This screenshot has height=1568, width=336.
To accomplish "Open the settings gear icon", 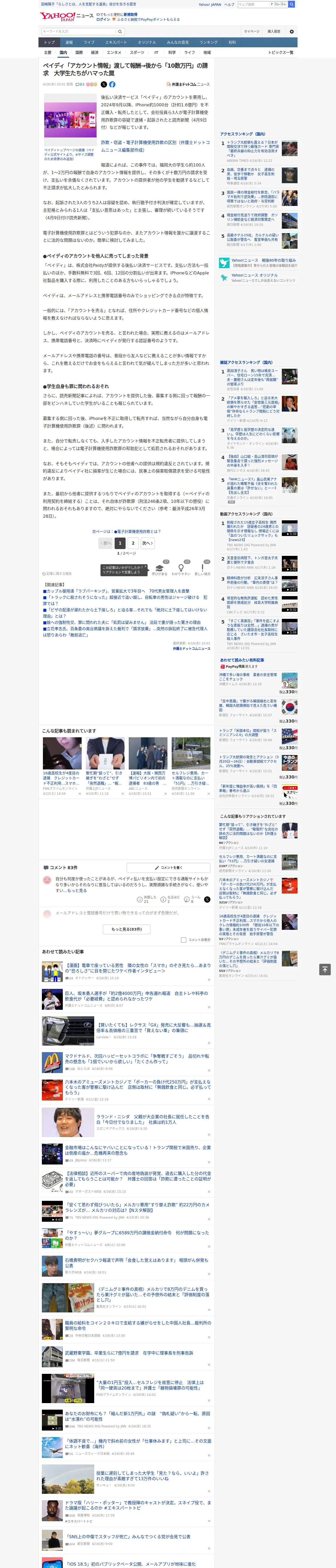I will pos(291,32).
